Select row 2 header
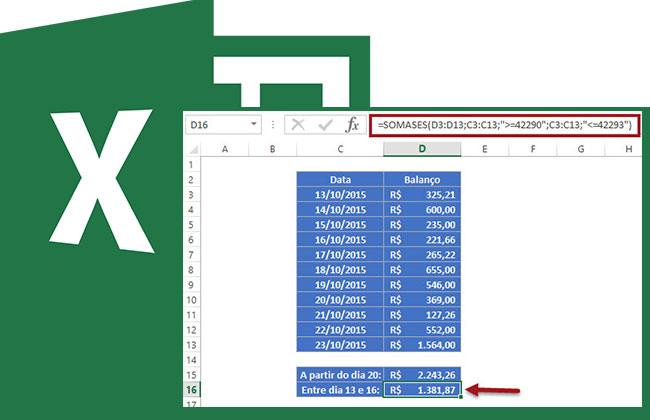Viewport: 650px width, 420px height. point(192,180)
